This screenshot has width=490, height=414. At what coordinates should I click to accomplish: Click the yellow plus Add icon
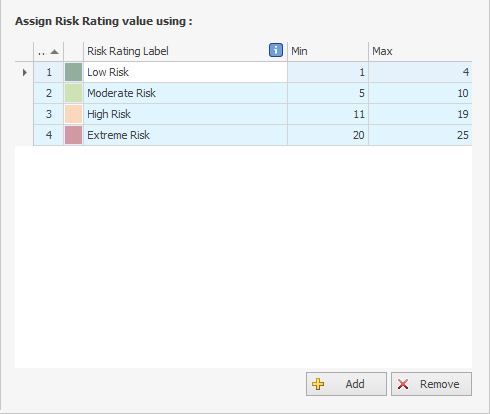[318, 384]
